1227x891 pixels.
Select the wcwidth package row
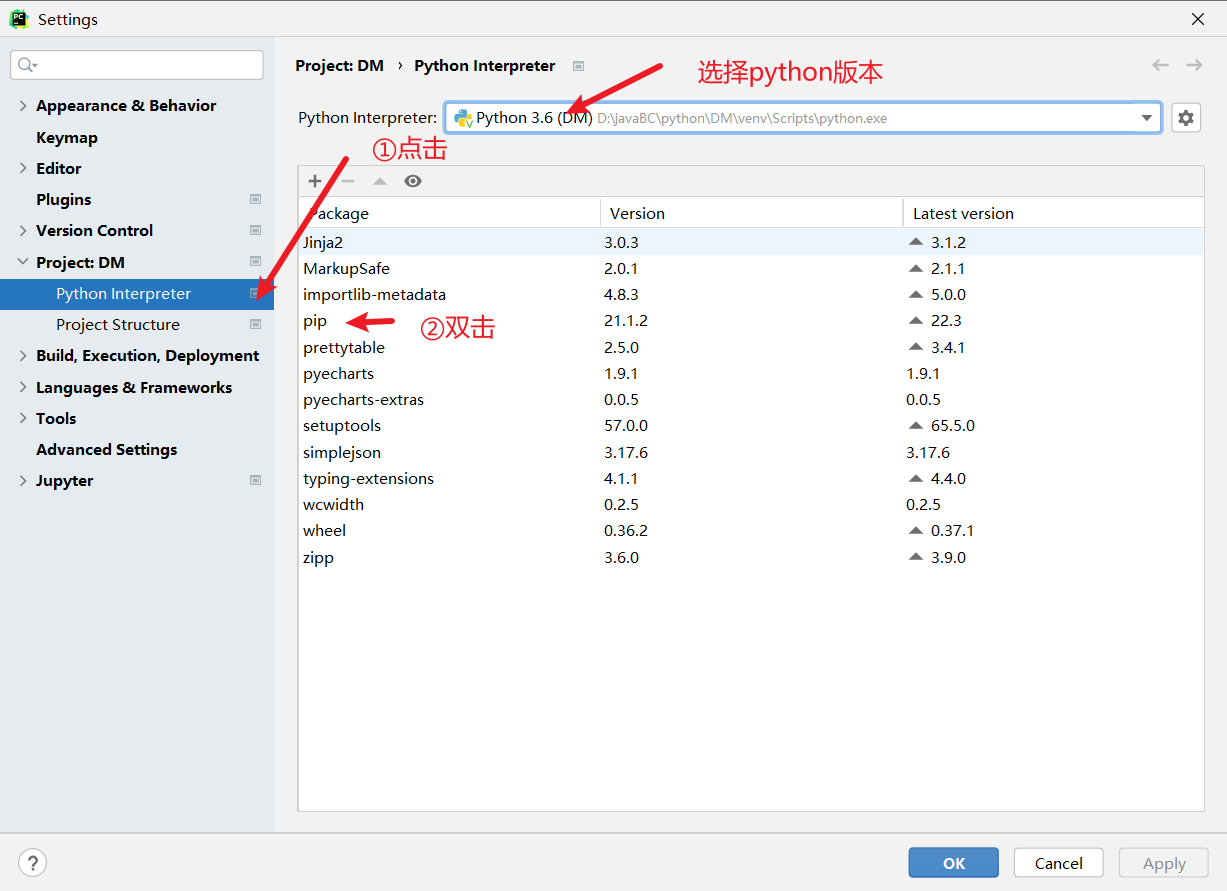751,504
